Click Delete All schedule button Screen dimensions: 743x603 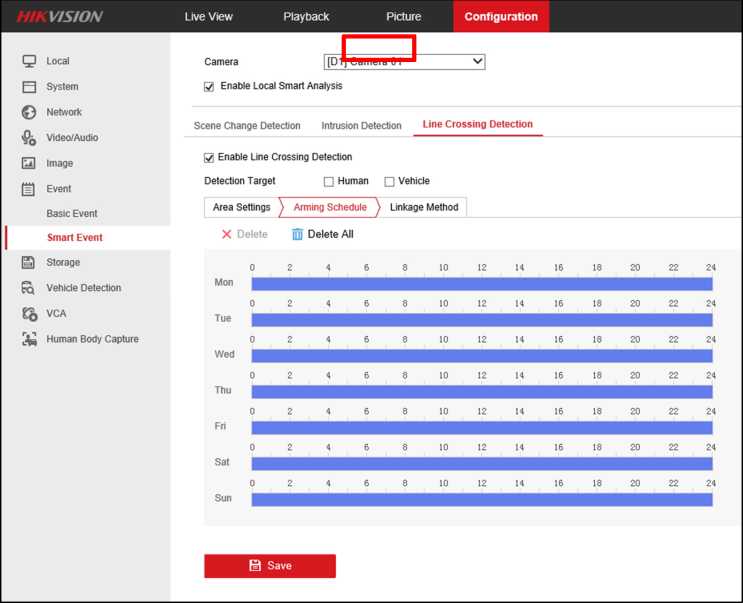(322, 234)
